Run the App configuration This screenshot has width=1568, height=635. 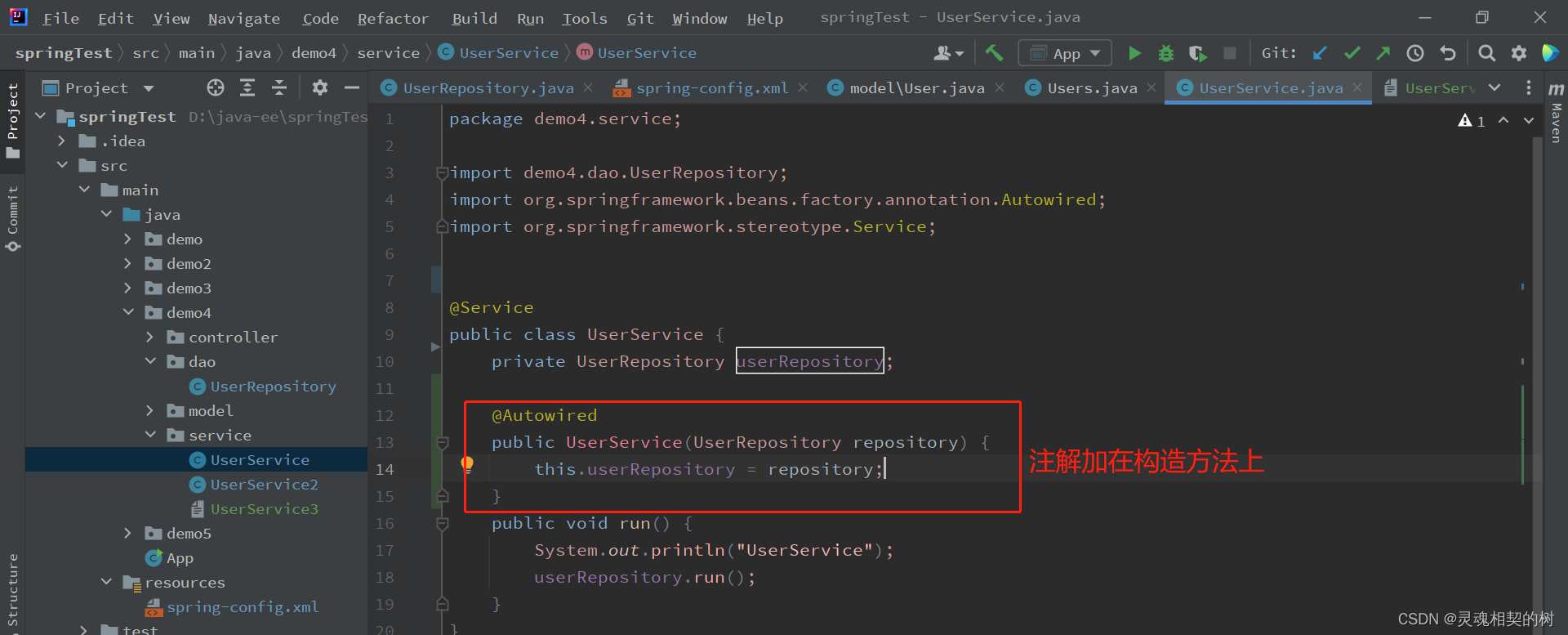point(1134,53)
